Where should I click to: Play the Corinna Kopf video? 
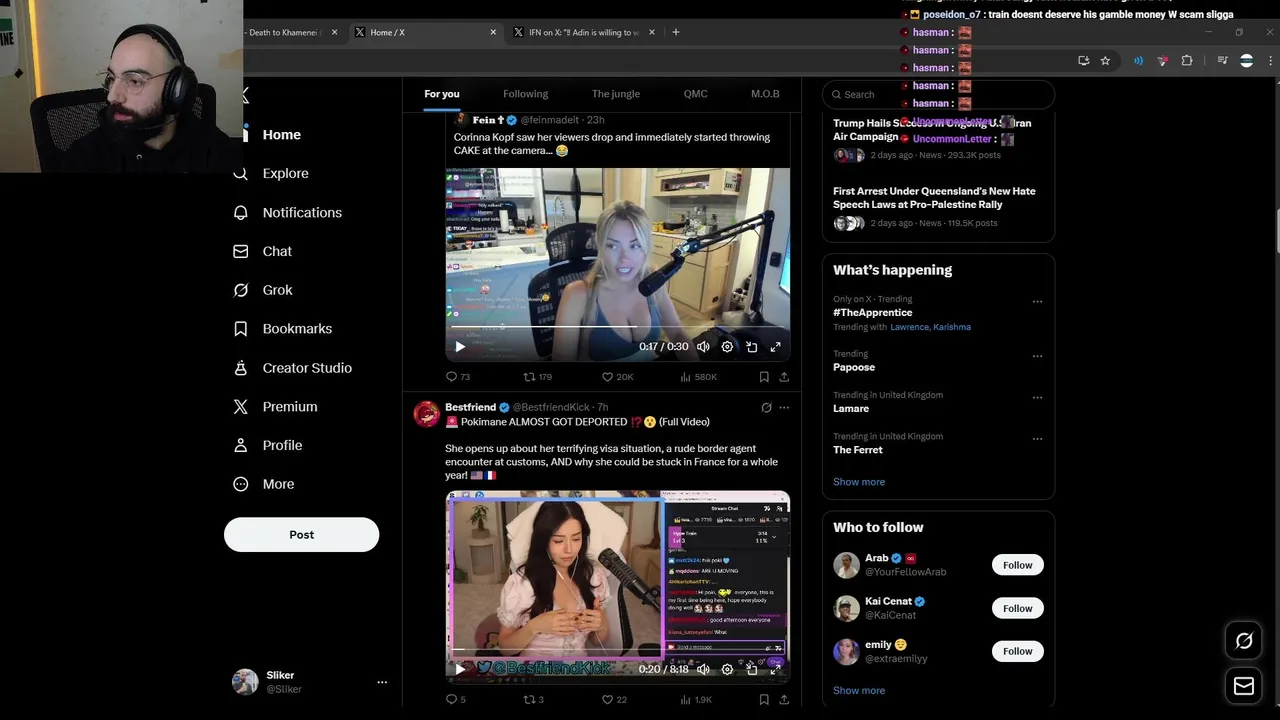point(460,347)
